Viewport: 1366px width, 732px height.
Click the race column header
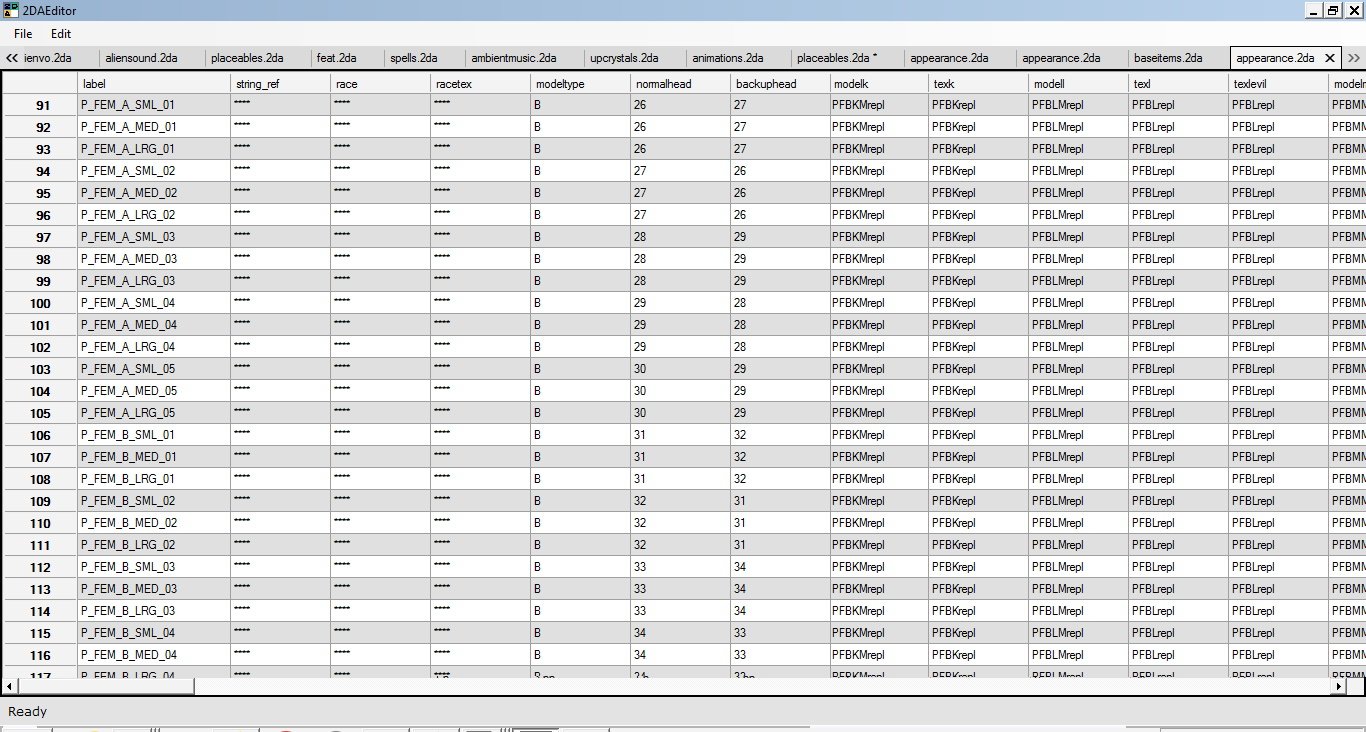381,84
